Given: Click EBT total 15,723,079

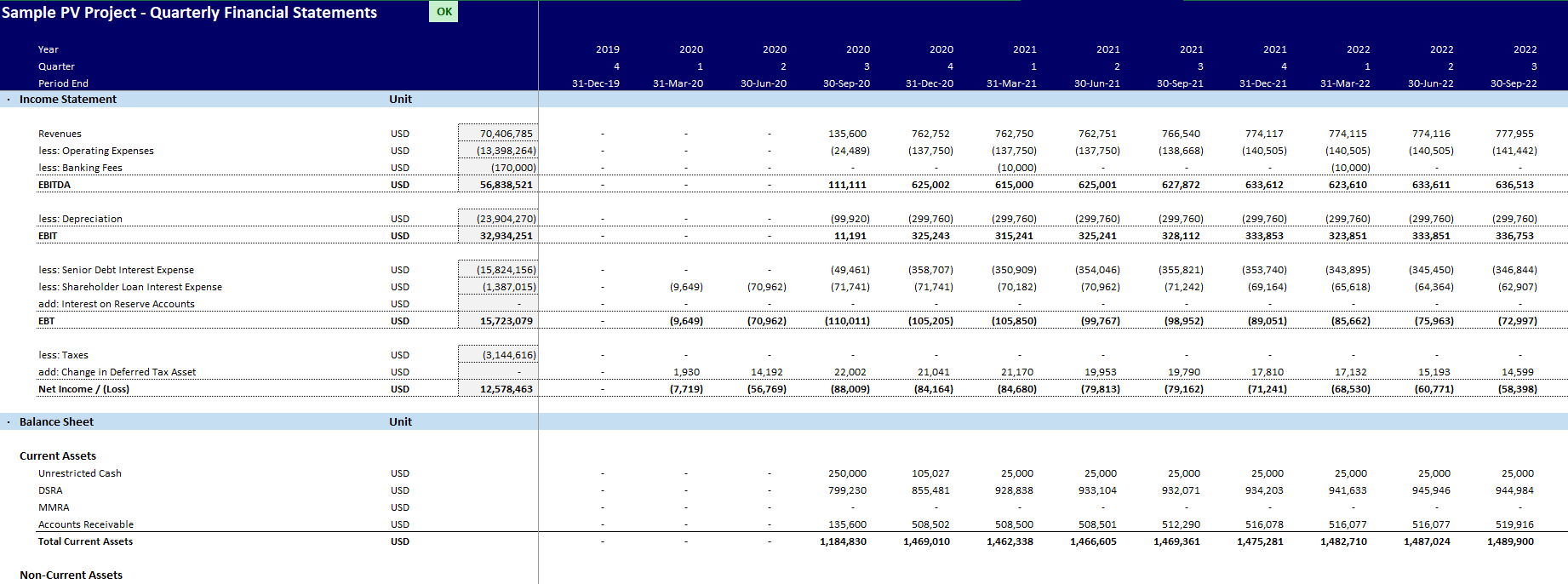Looking at the screenshot, I should [x=498, y=321].
